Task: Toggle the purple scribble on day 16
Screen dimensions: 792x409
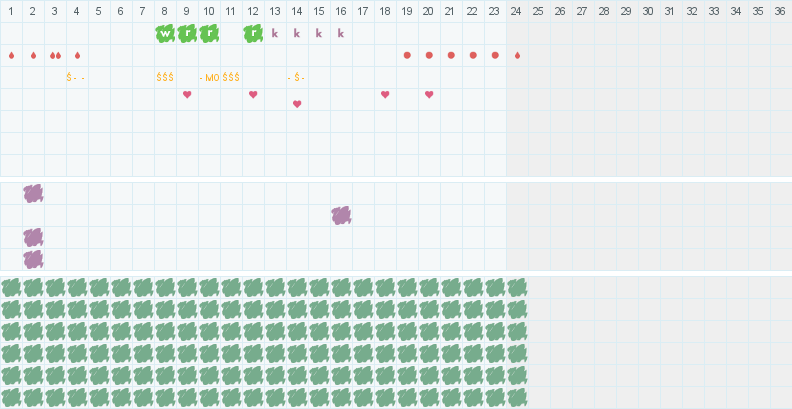Action: click(x=341, y=215)
